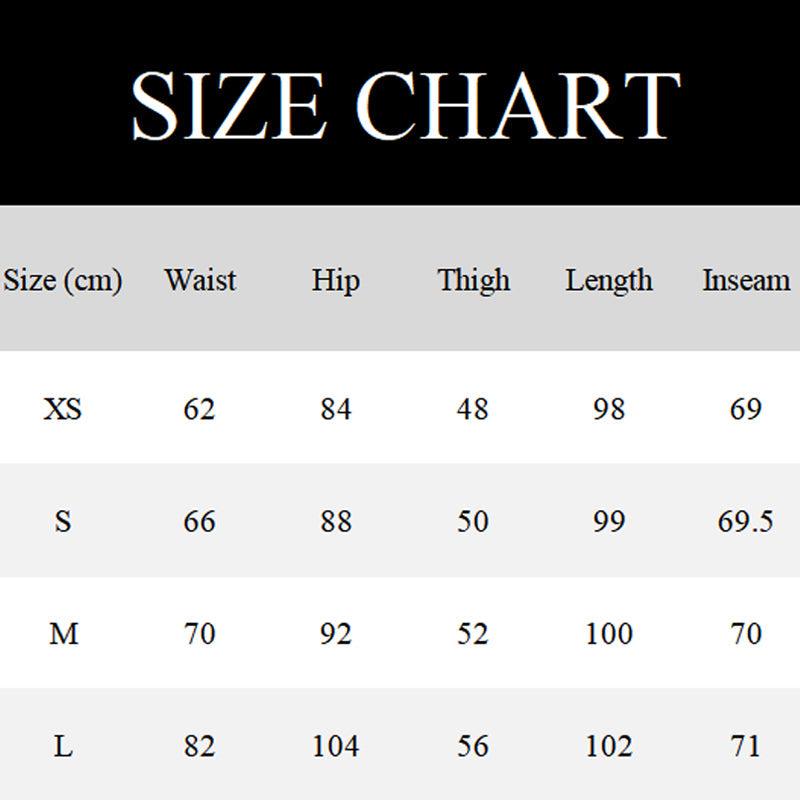Screen dimensions: 800x800
Task: Click the XS size row label
Action: (63, 409)
